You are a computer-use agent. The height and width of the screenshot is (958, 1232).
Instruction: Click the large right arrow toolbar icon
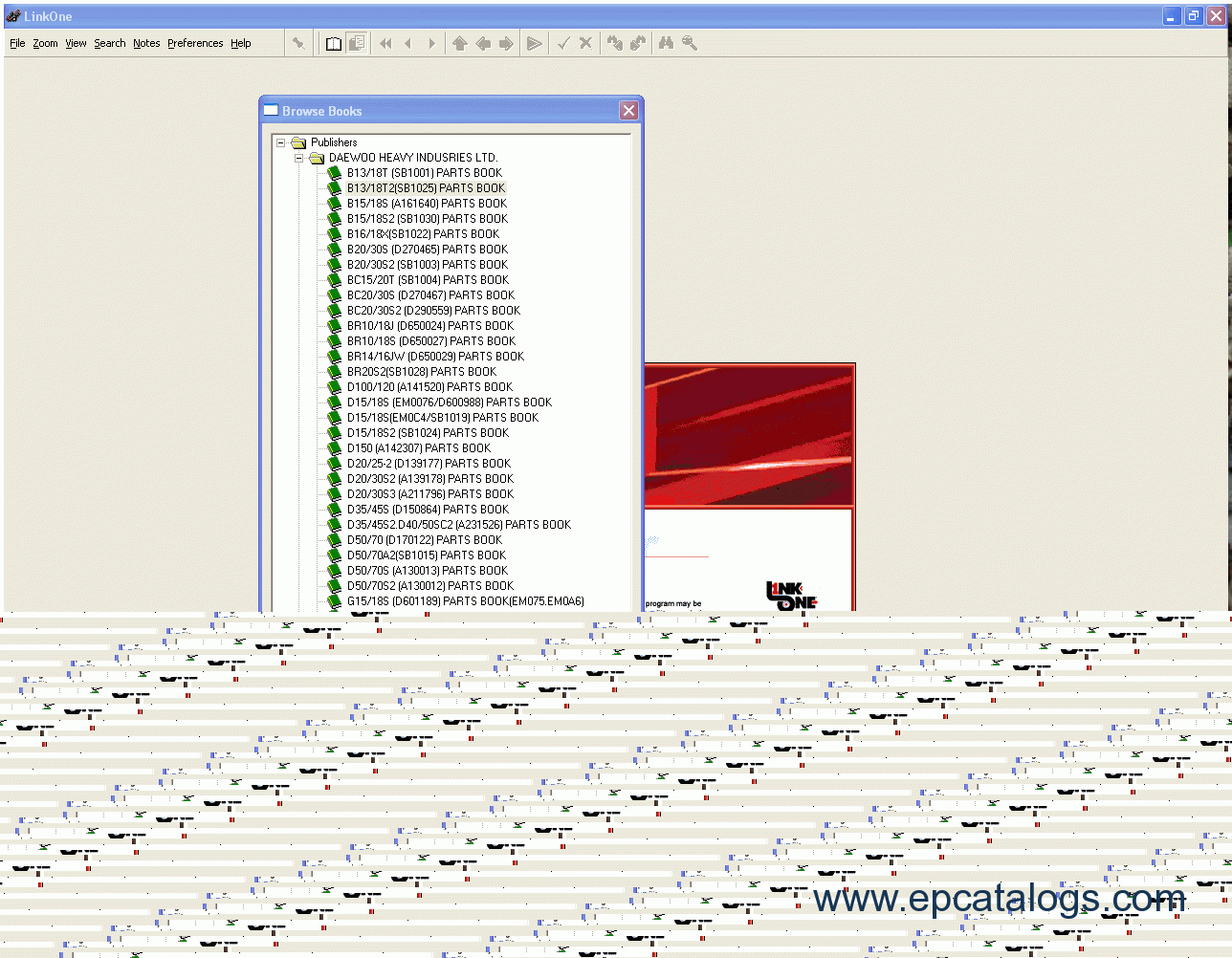tap(506, 43)
